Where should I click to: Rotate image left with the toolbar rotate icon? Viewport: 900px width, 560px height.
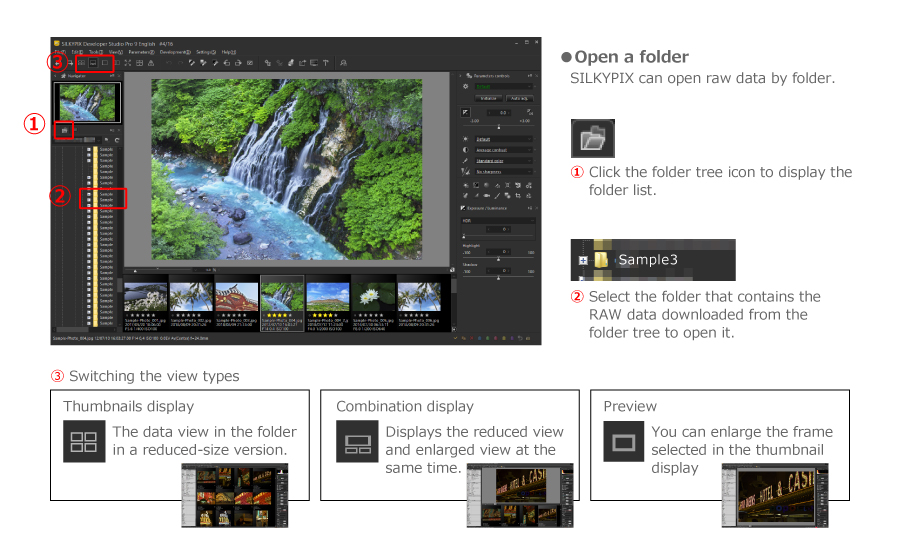[227, 63]
